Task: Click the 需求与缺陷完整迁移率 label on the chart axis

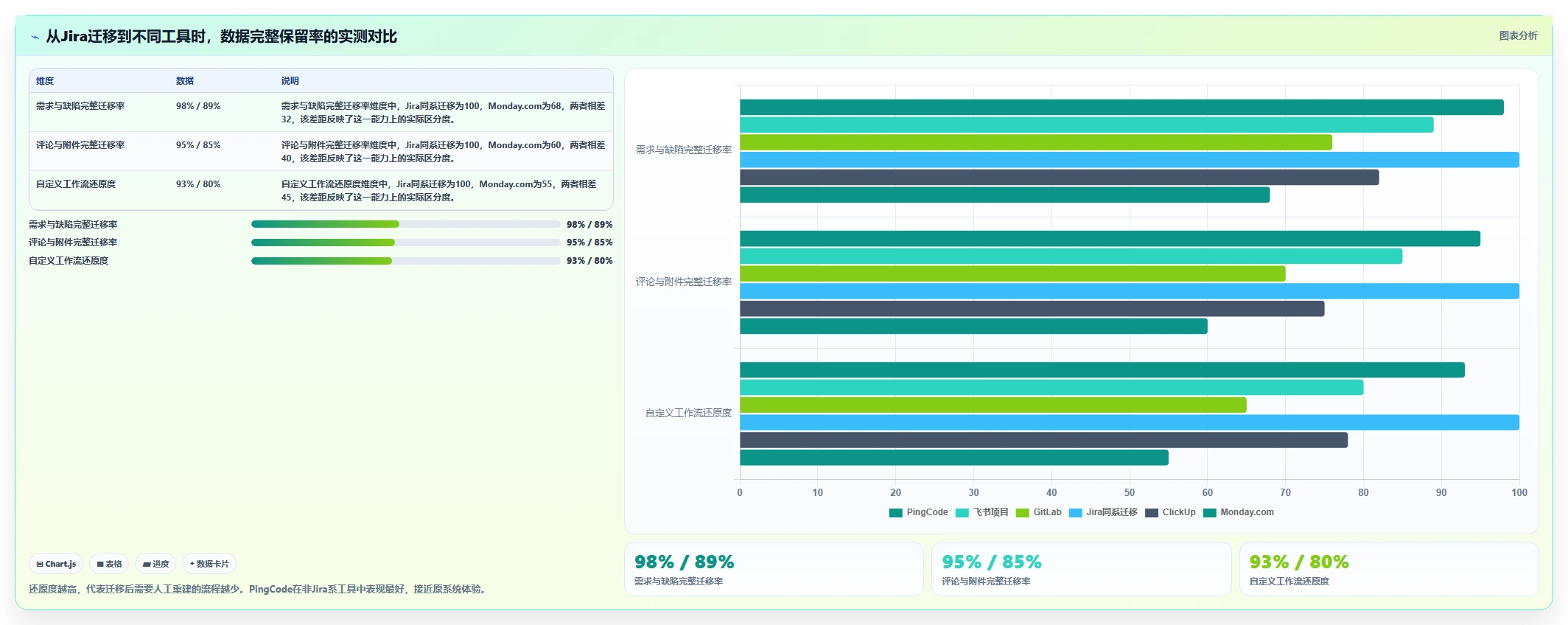Action: click(x=684, y=150)
